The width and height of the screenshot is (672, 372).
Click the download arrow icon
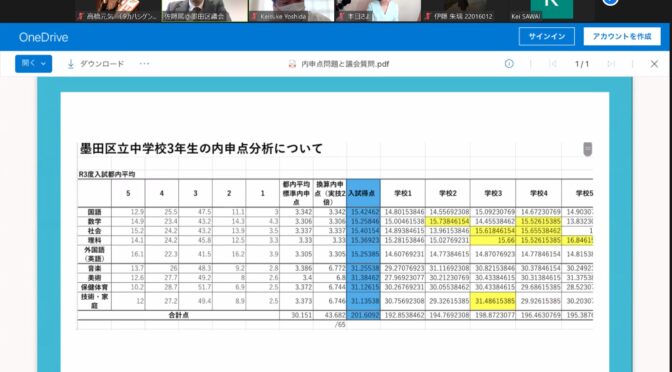click(71, 64)
